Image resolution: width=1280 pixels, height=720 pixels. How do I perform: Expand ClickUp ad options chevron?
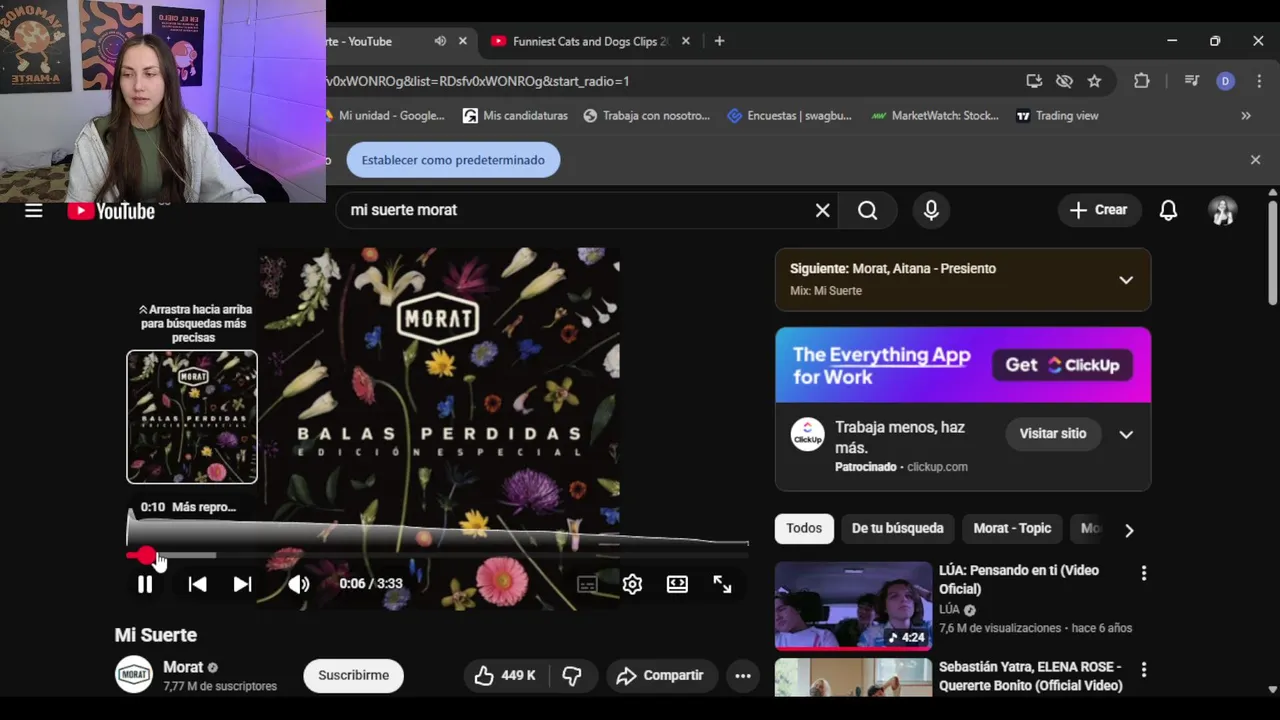tap(1126, 434)
